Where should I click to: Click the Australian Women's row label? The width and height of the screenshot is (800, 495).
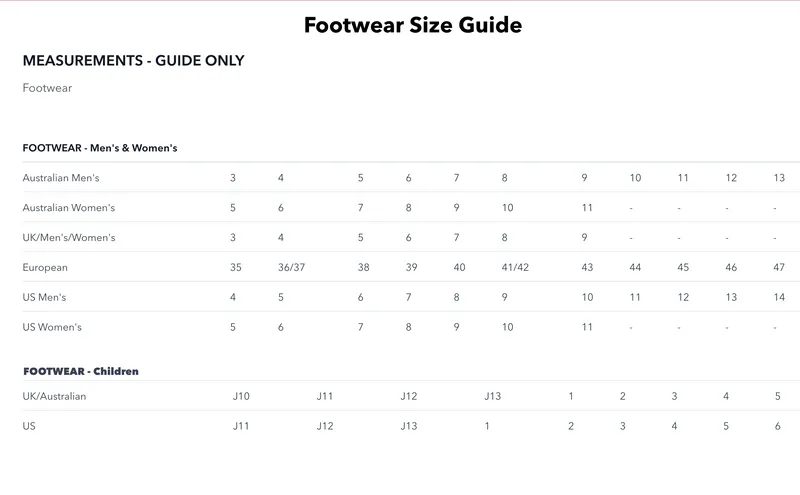pos(69,208)
